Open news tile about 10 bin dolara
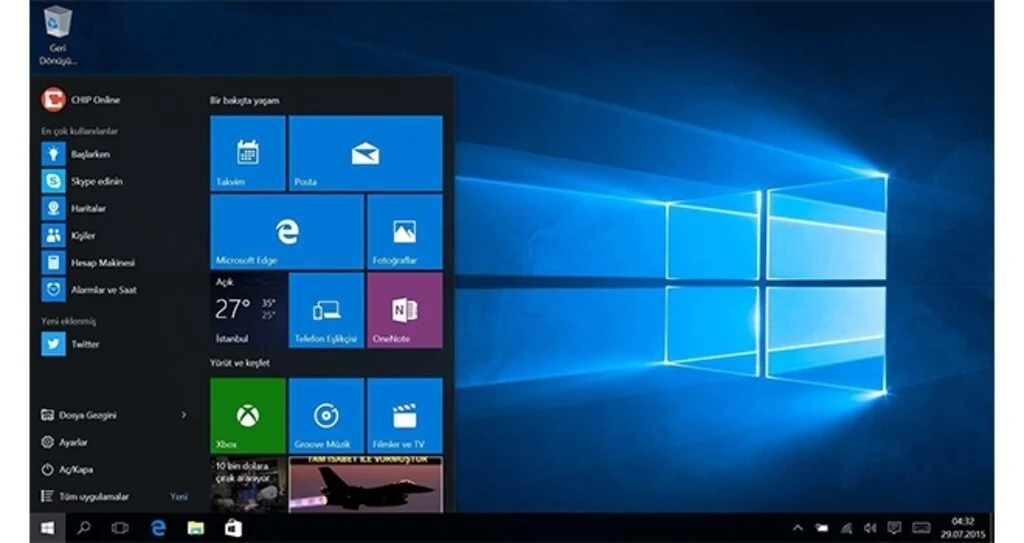Screen dimensions: 1024x543 click(248, 484)
